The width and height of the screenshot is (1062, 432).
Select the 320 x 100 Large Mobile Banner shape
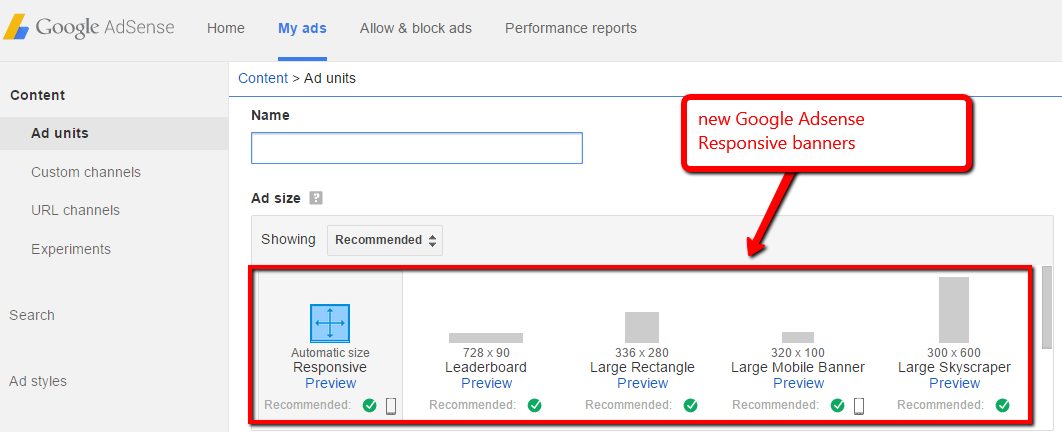click(797, 337)
